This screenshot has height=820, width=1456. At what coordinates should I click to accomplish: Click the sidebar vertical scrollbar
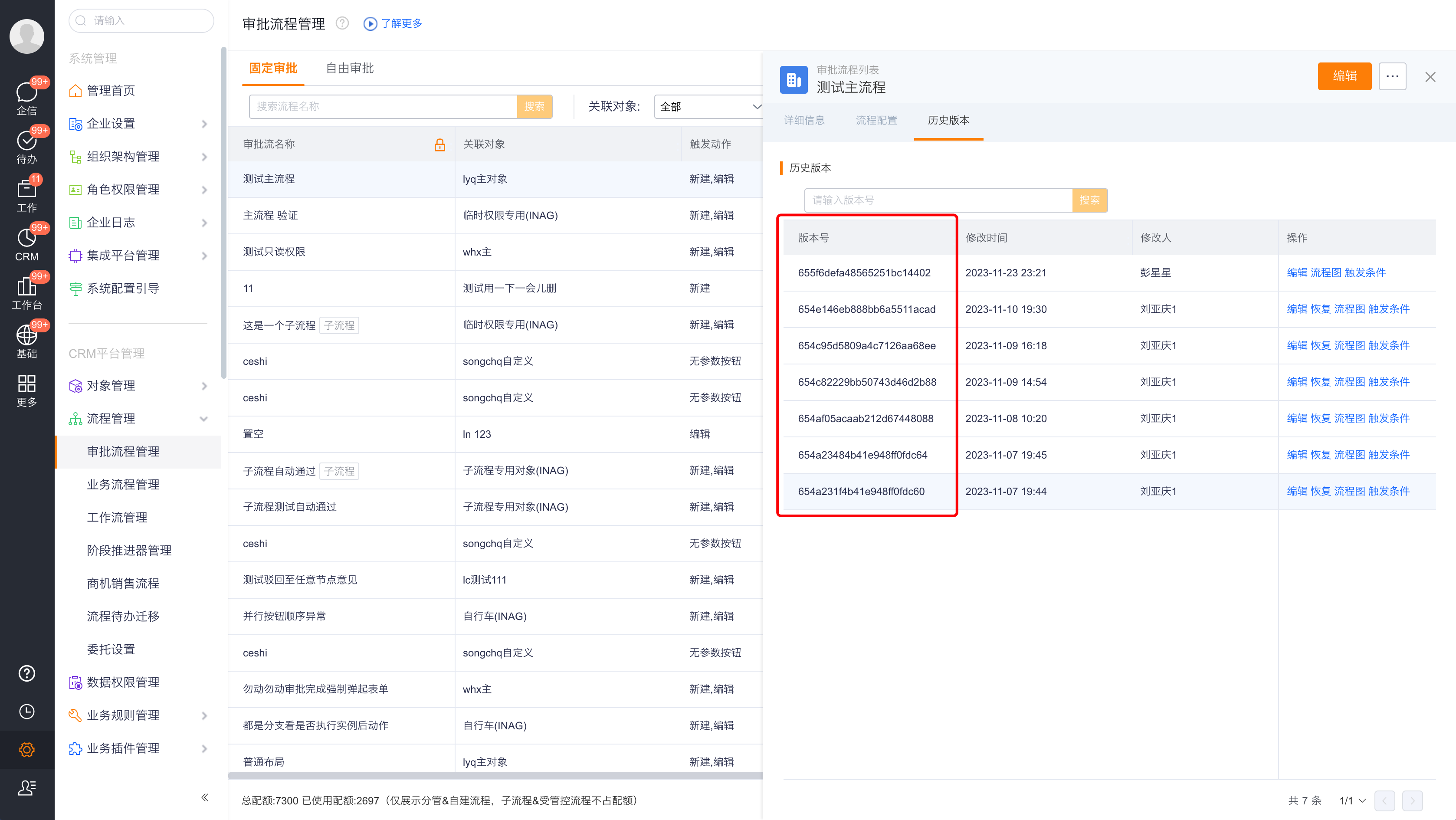[x=224, y=213]
